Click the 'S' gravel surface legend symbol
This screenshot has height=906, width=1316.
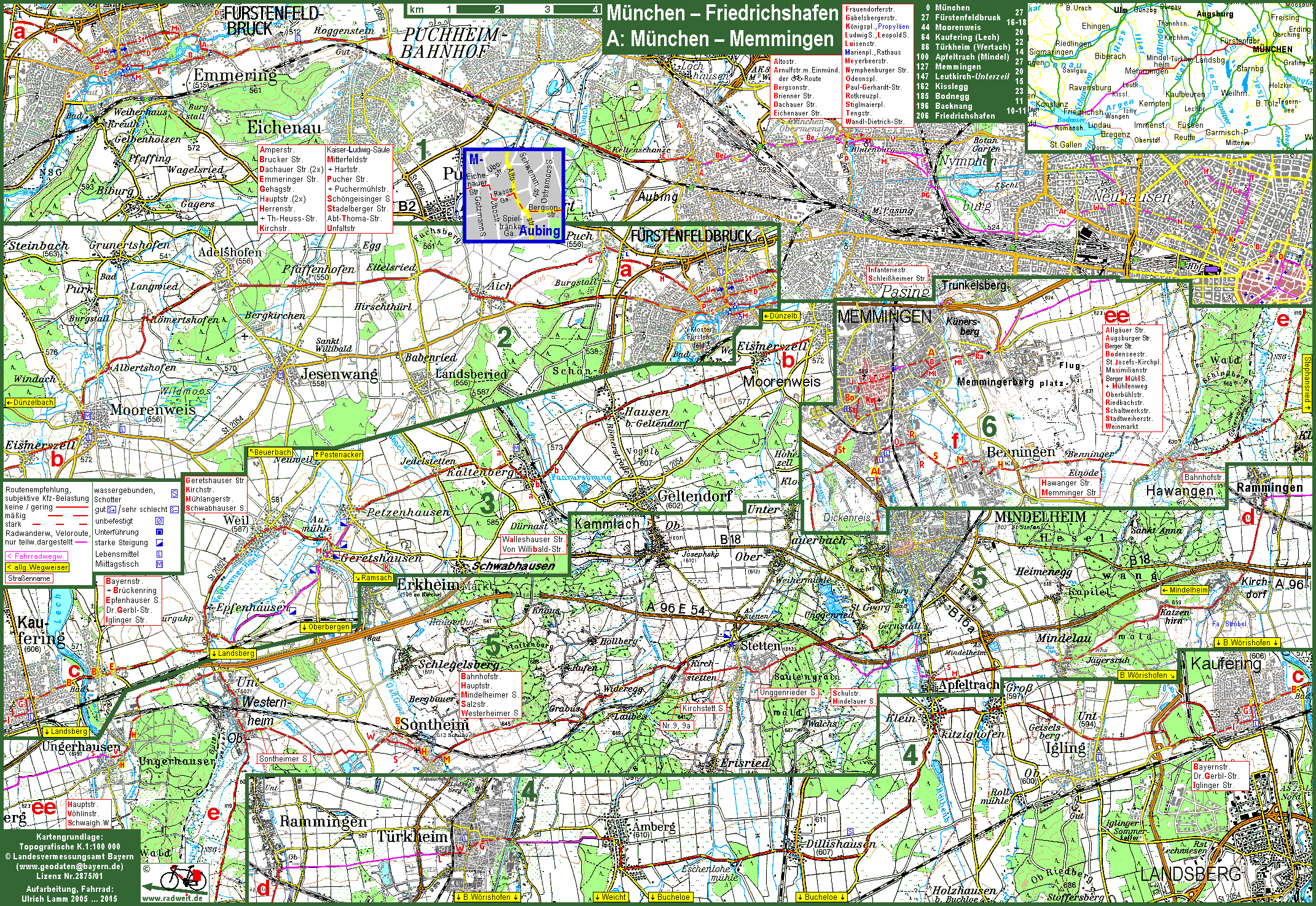[x=174, y=494]
